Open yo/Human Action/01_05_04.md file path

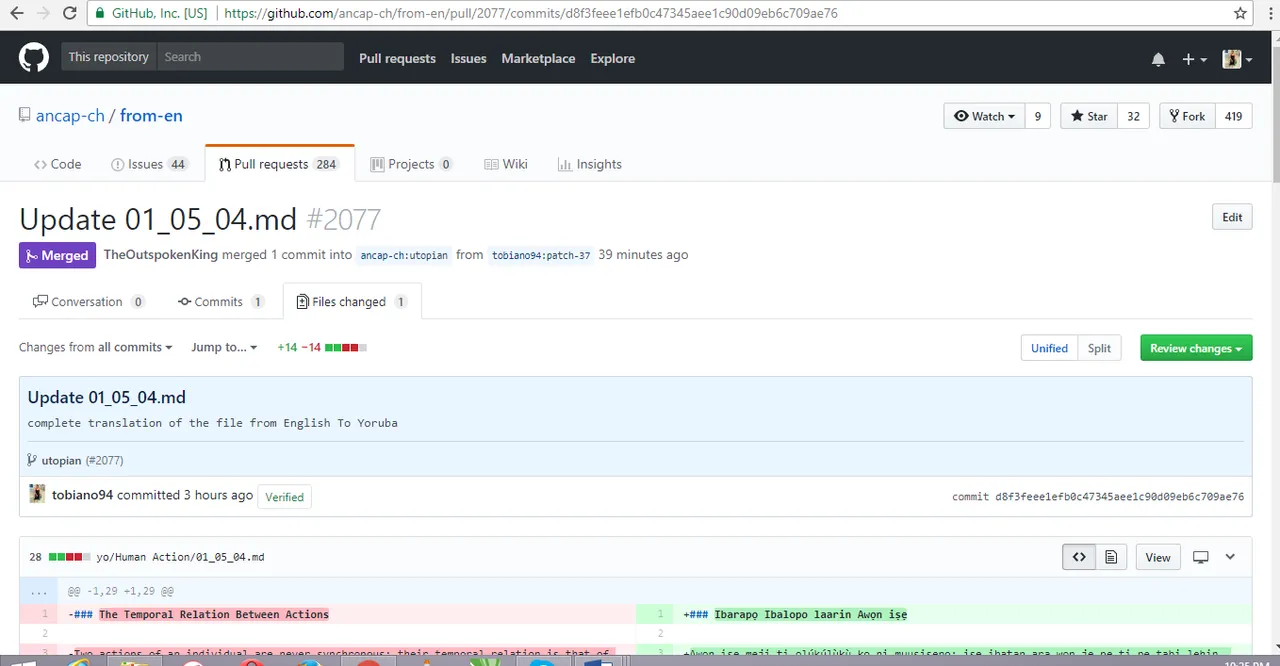click(x=180, y=557)
